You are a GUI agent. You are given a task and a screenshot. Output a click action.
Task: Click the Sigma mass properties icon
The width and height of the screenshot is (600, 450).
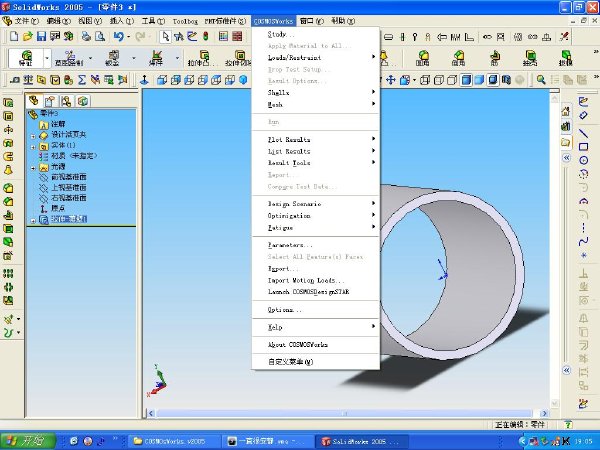click(82, 80)
